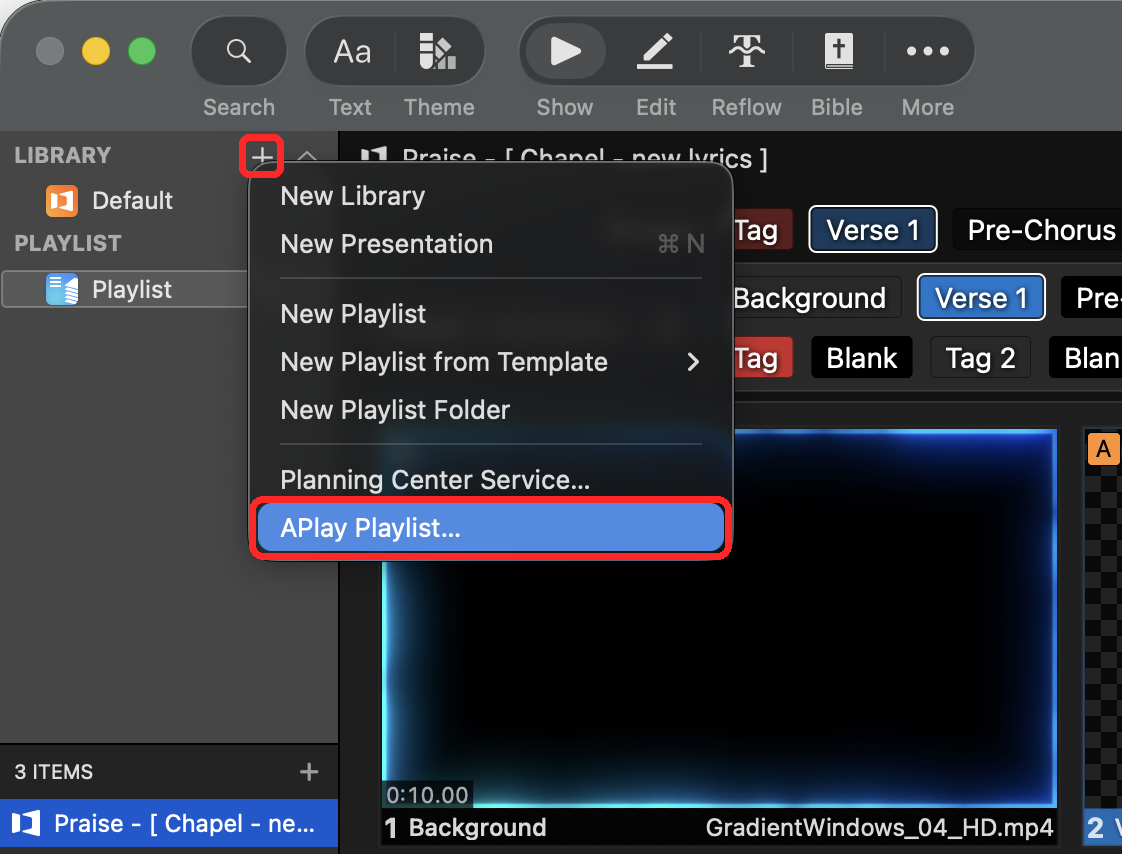This screenshot has width=1122, height=854.
Task: Open the Bible panel icon
Action: pos(838,52)
